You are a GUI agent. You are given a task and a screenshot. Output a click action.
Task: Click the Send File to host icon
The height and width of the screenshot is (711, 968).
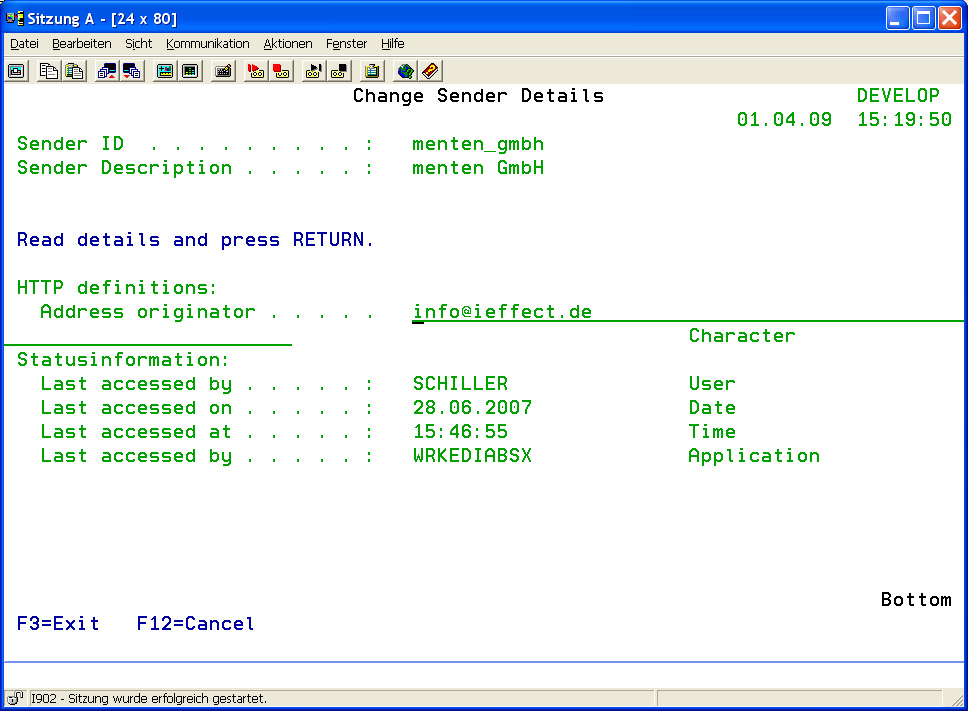[x=106, y=71]
